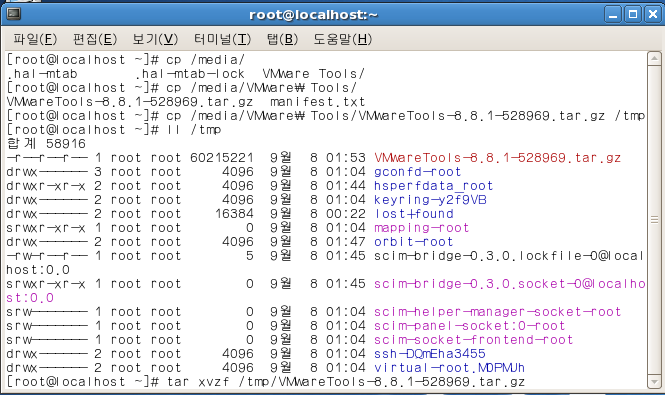Click the manifest.txt filename

317,102
